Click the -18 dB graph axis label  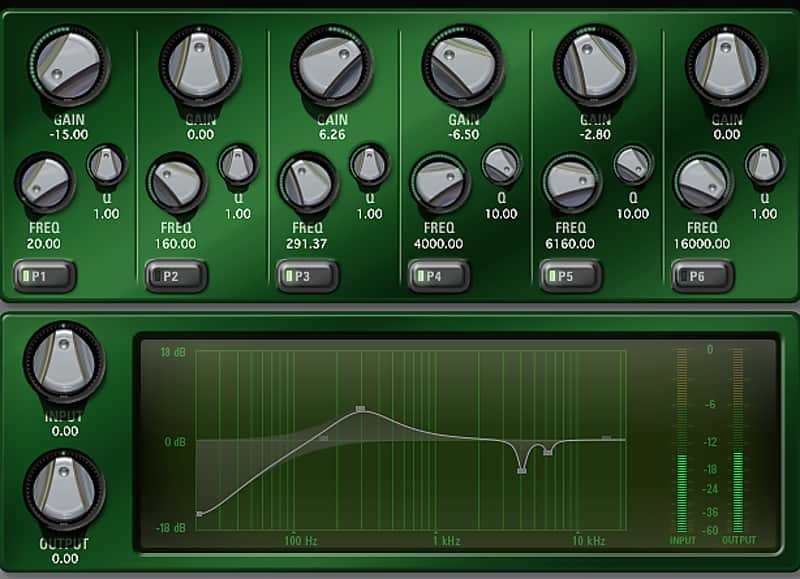pos(170,528)
